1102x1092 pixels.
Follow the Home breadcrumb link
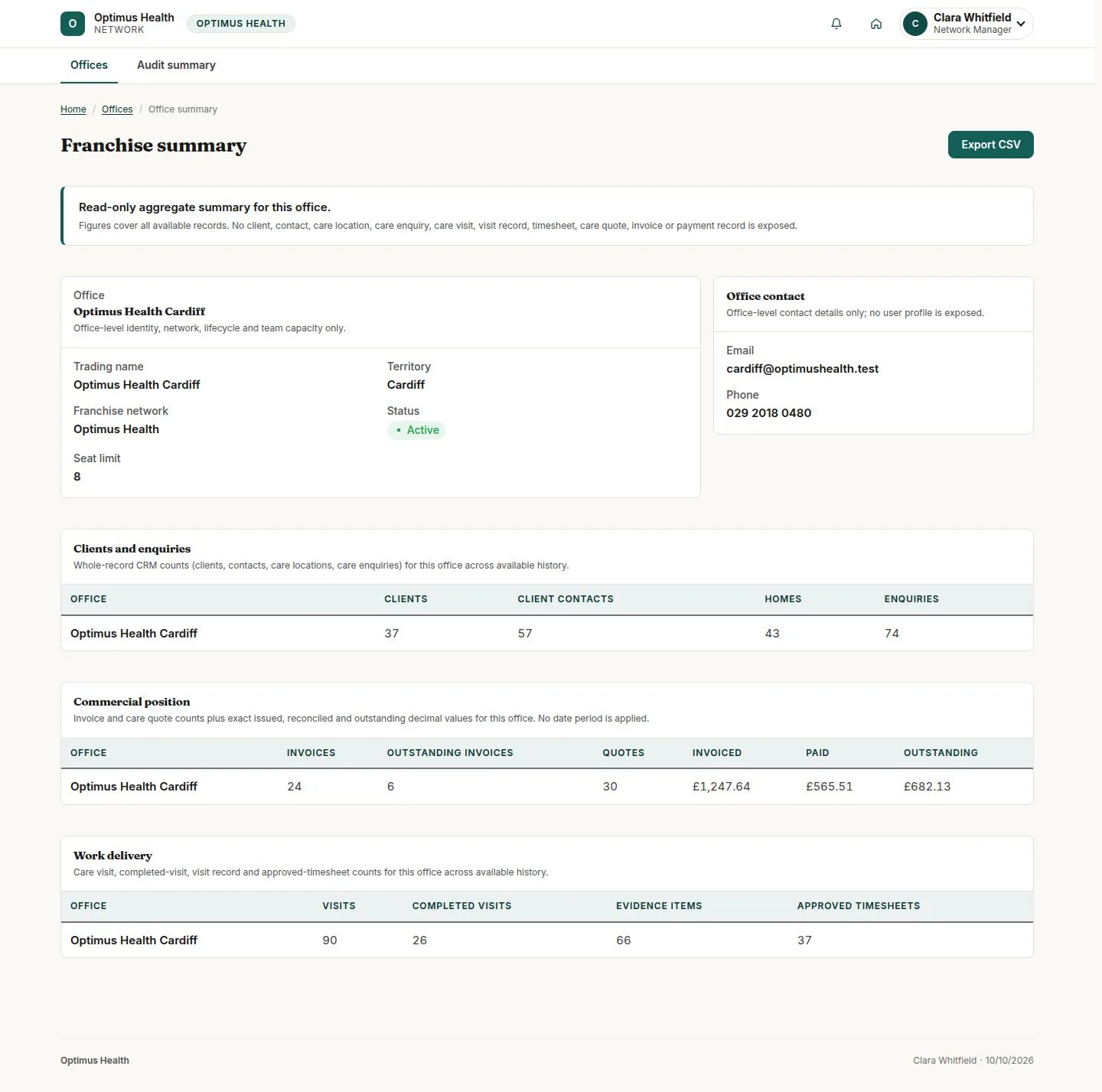(73, 109)
